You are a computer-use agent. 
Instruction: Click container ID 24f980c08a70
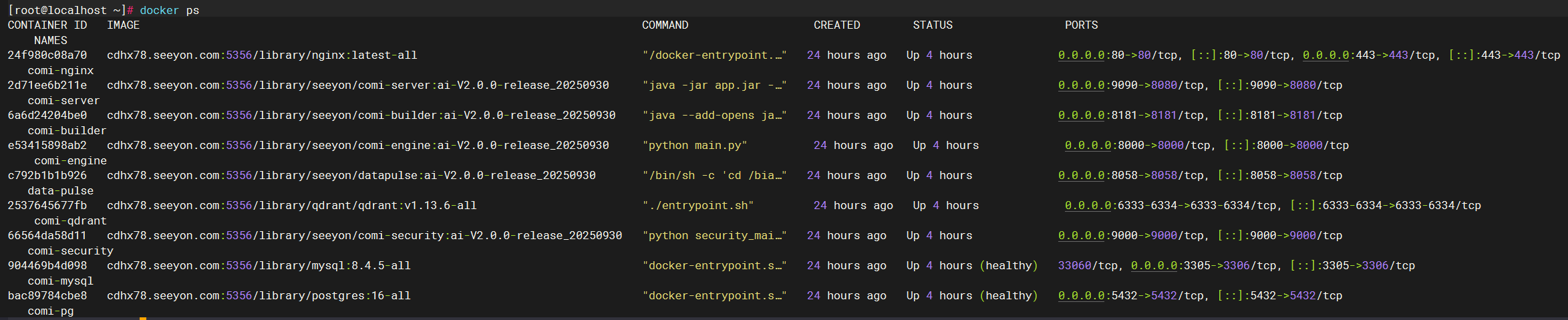coord(47,55)
